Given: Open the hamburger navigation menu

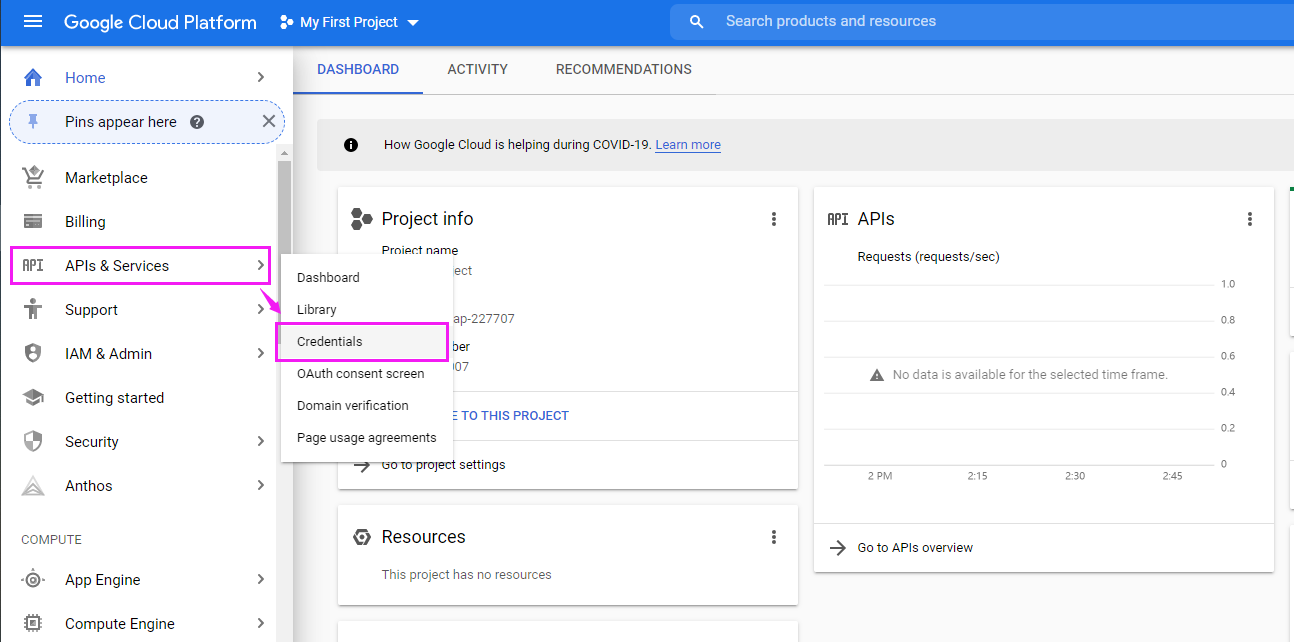Looking at the screenshot, I should [33, 22].
